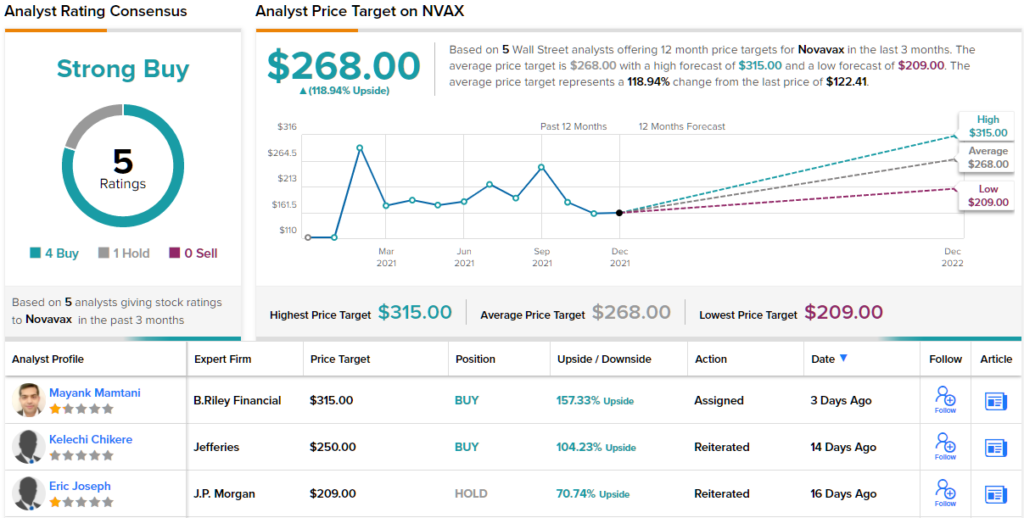Image resolution: width=1024 pixels, height=518 pixels.
Task: Click the black Dec 2021 chart point
Action: 619,212
